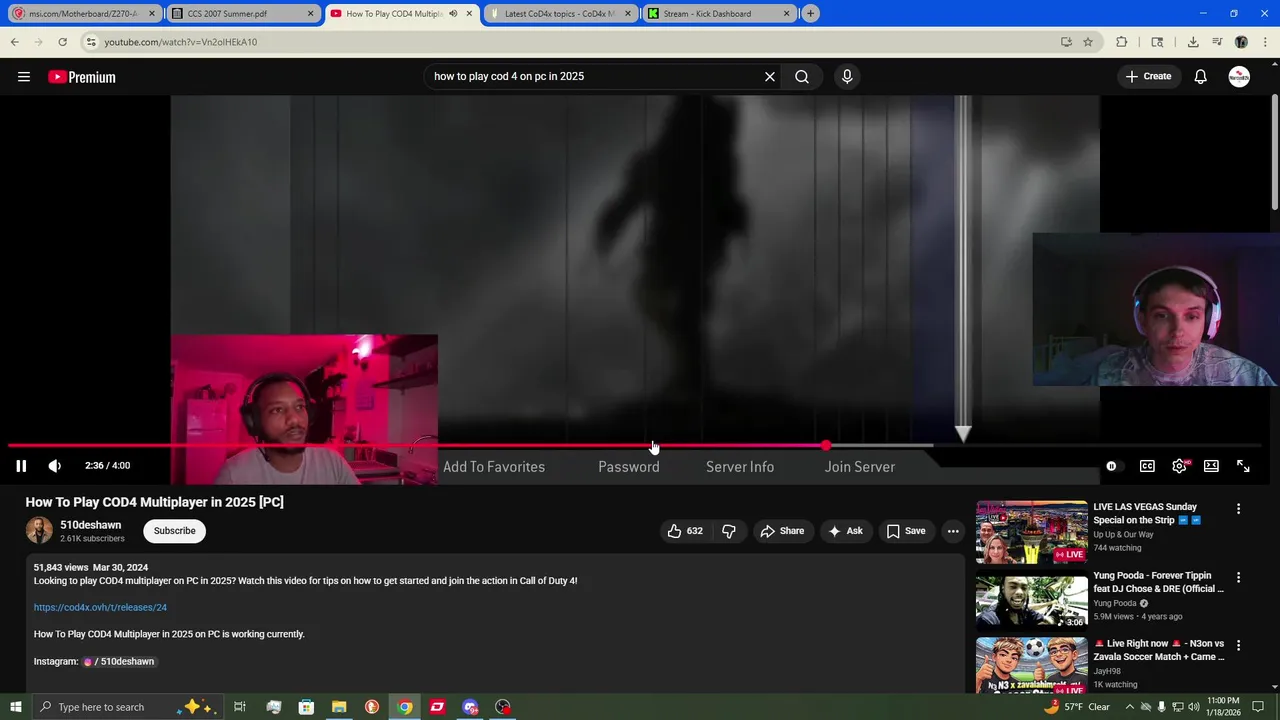
Task: Open the cod4x.ovh releases link
Action: pyautogui.click(x=100, y=607)
